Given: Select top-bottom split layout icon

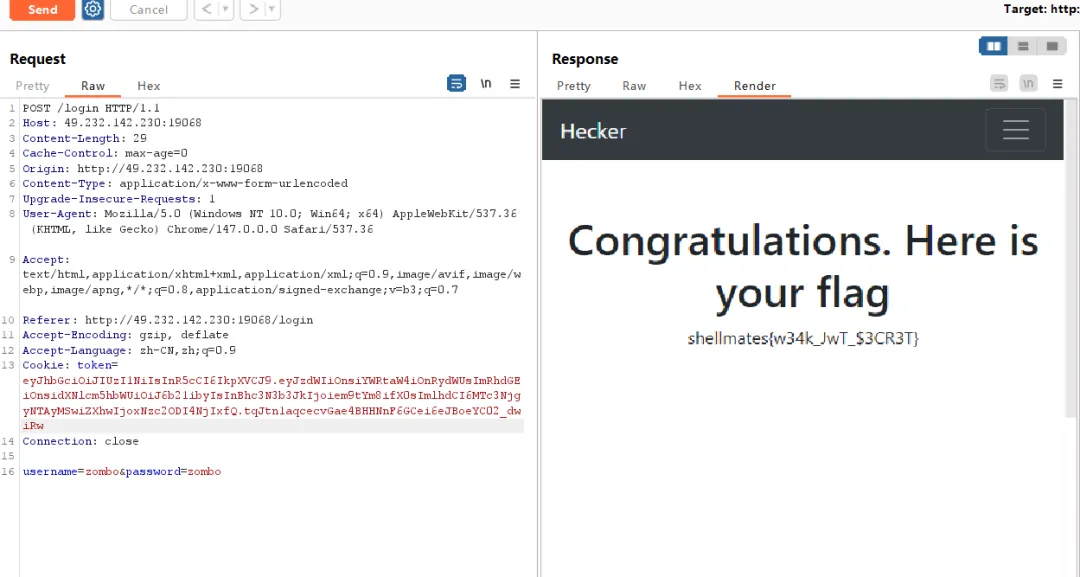Looking at the screenshot, I should (x=1024, y=46).
